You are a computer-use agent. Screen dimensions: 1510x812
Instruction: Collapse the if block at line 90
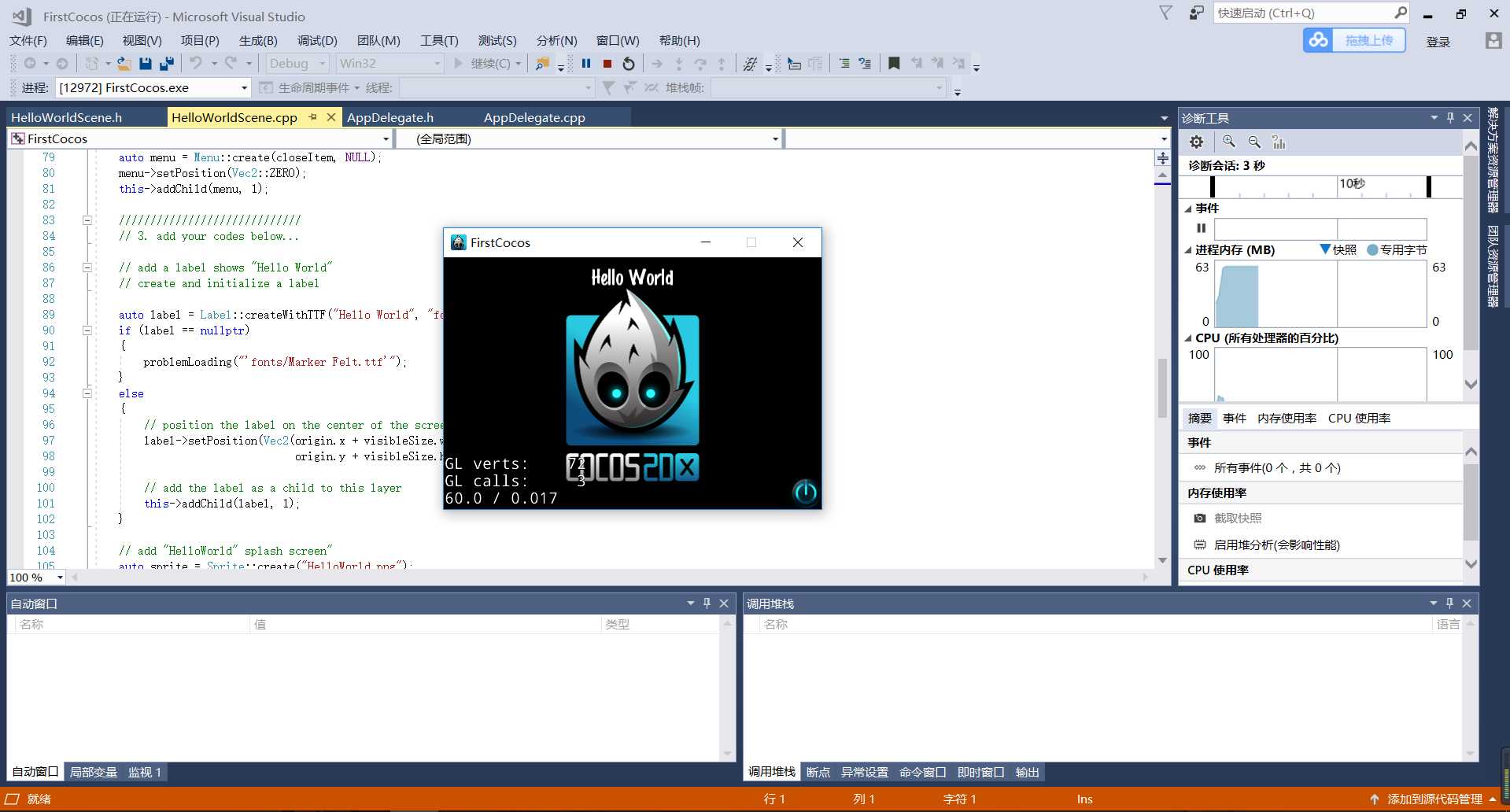tap(87, 330)
